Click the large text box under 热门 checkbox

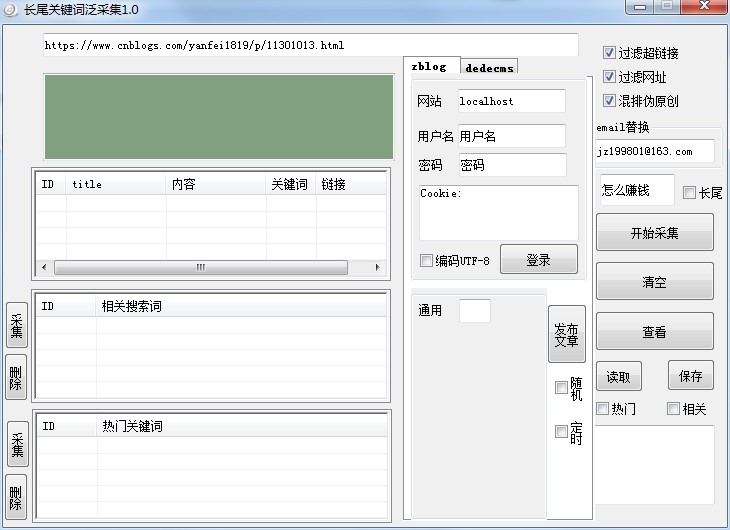[655, 464]
